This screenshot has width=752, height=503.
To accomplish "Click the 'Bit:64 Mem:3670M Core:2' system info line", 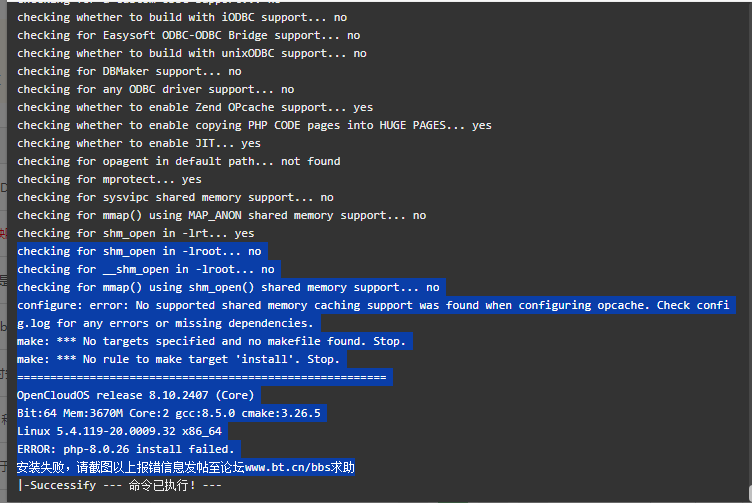I will click(169, 413).
